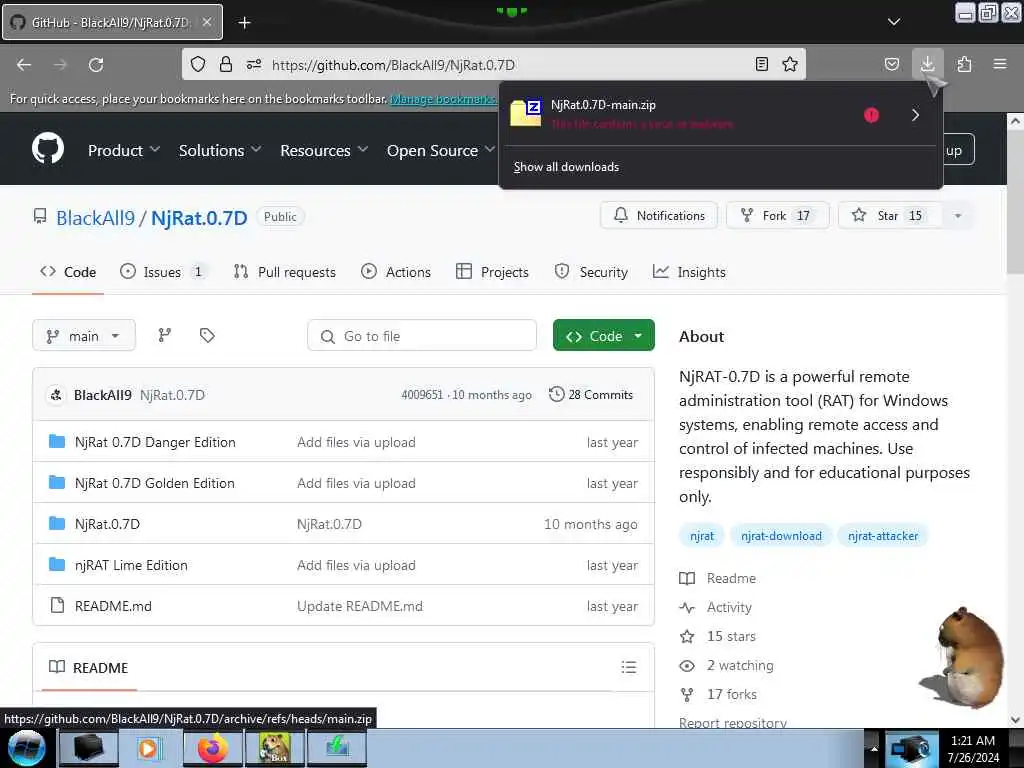The height and width of the screenshot is (768, 1024).
Task: Expand the Resources menu
Action: (x=324, y=150)
